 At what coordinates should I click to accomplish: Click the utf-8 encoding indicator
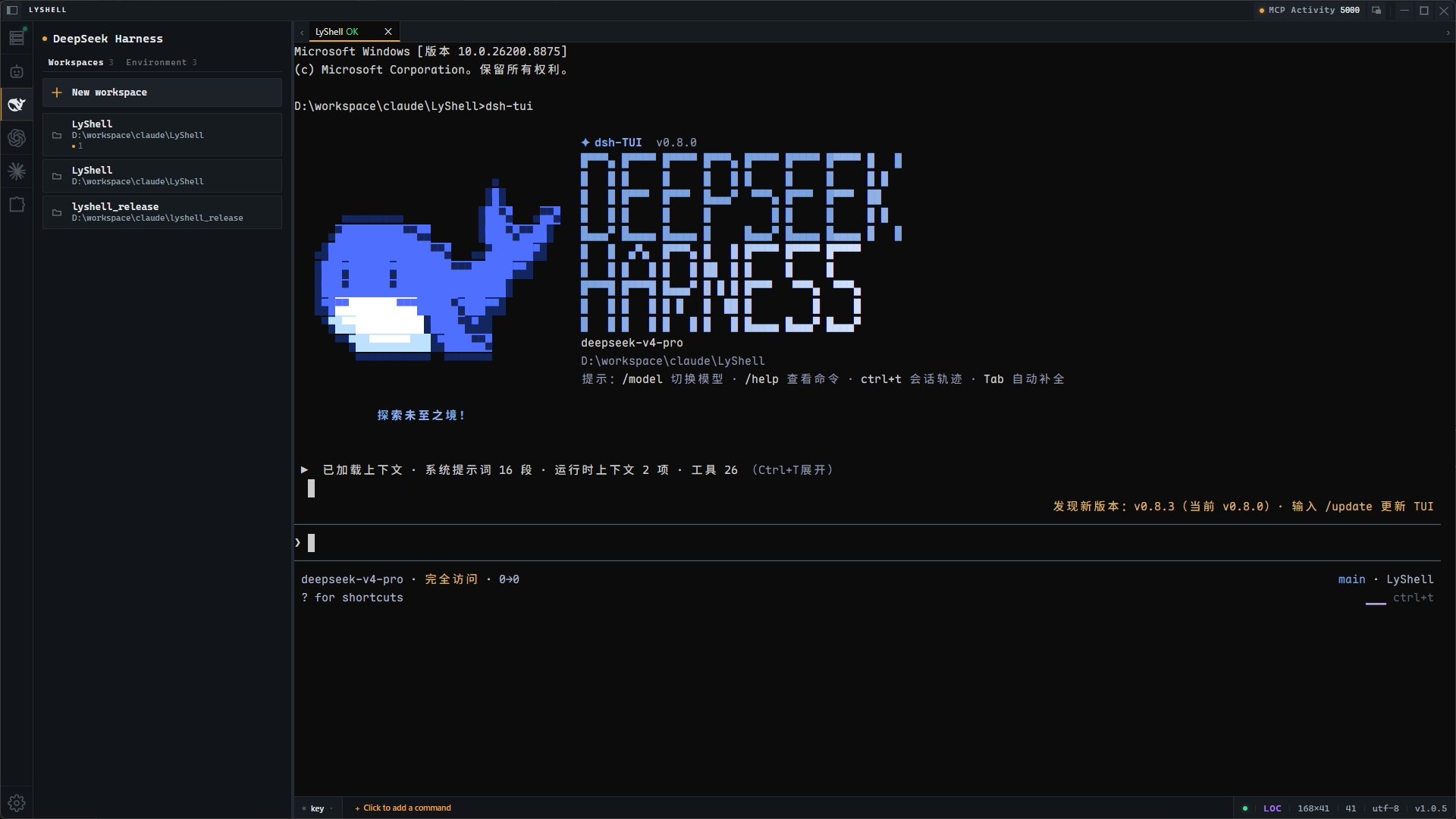coord(1385,808)
